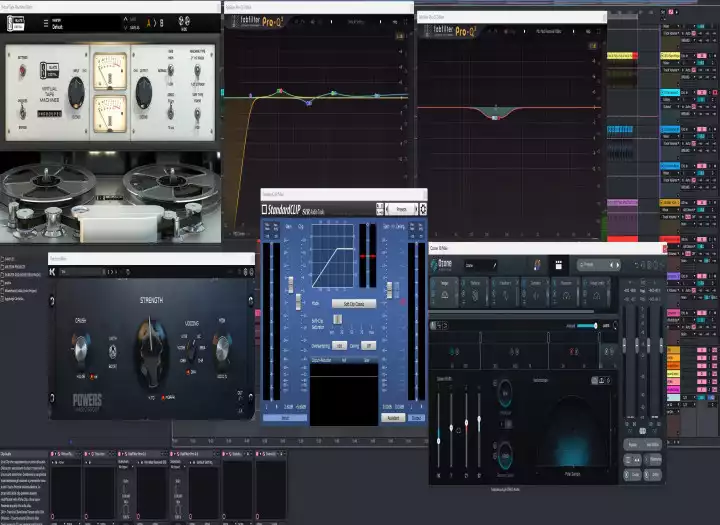Toggle the red Settings light on tape machine

click(x=22, y=71)
